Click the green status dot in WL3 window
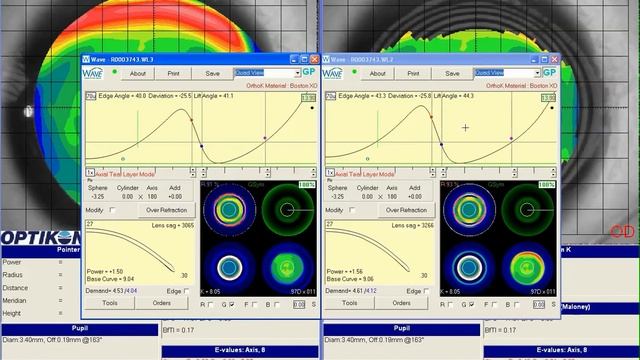The image size is (640, 360). pos(115,72)
